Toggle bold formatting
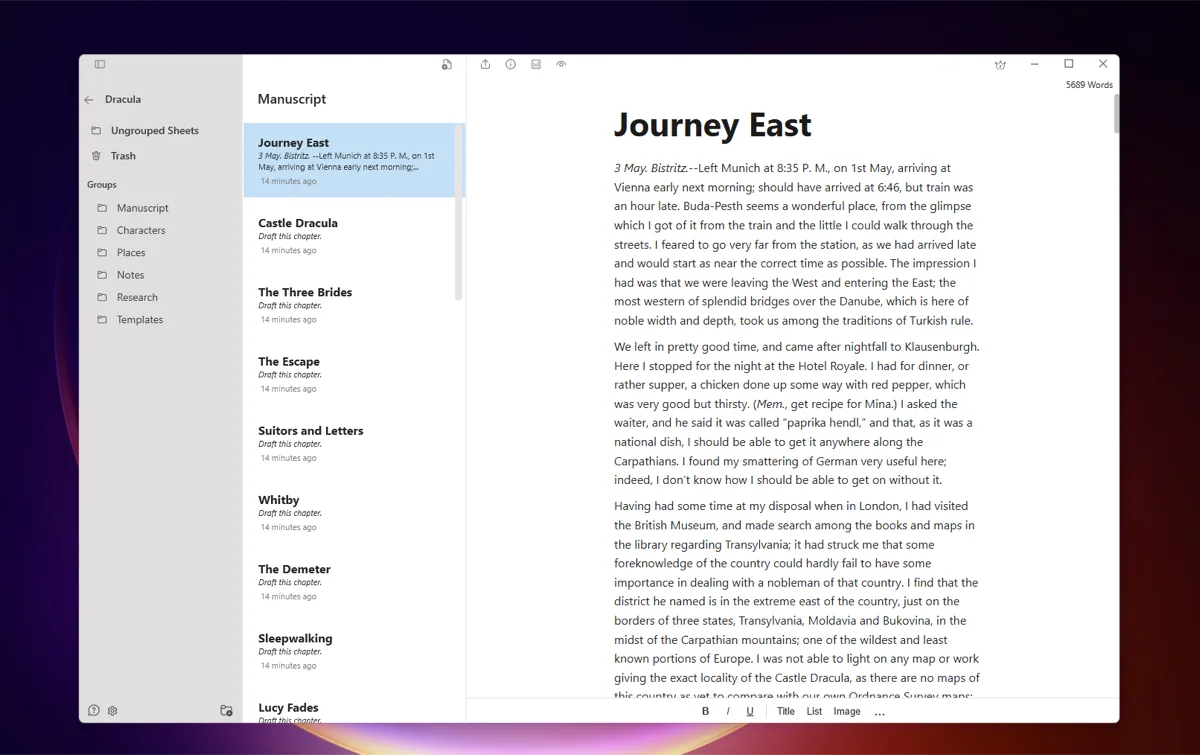The width and height of the screenshot is (1200, 755). (x=705, y=711)
